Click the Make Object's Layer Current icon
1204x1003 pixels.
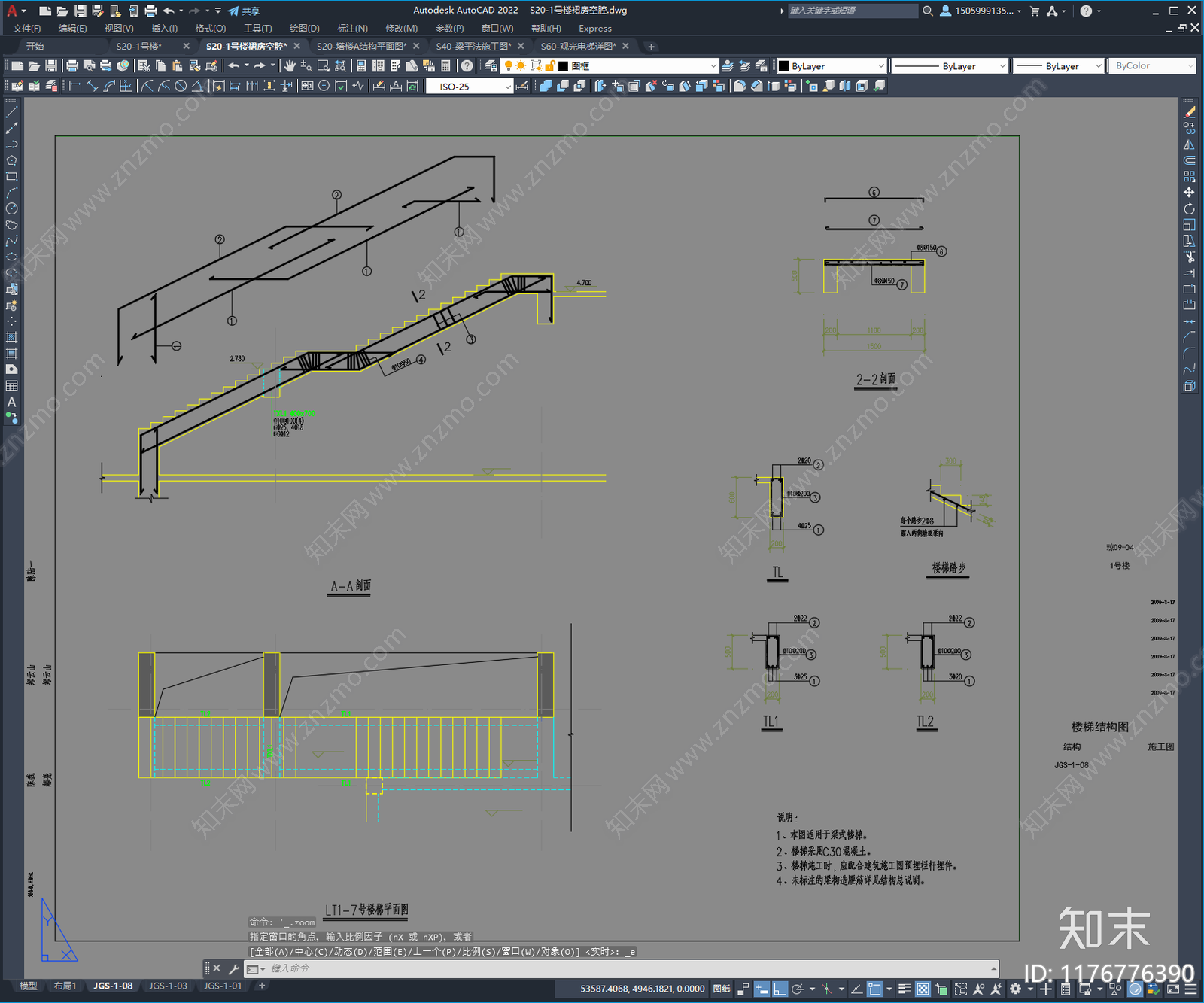click(x=728, y=66)
